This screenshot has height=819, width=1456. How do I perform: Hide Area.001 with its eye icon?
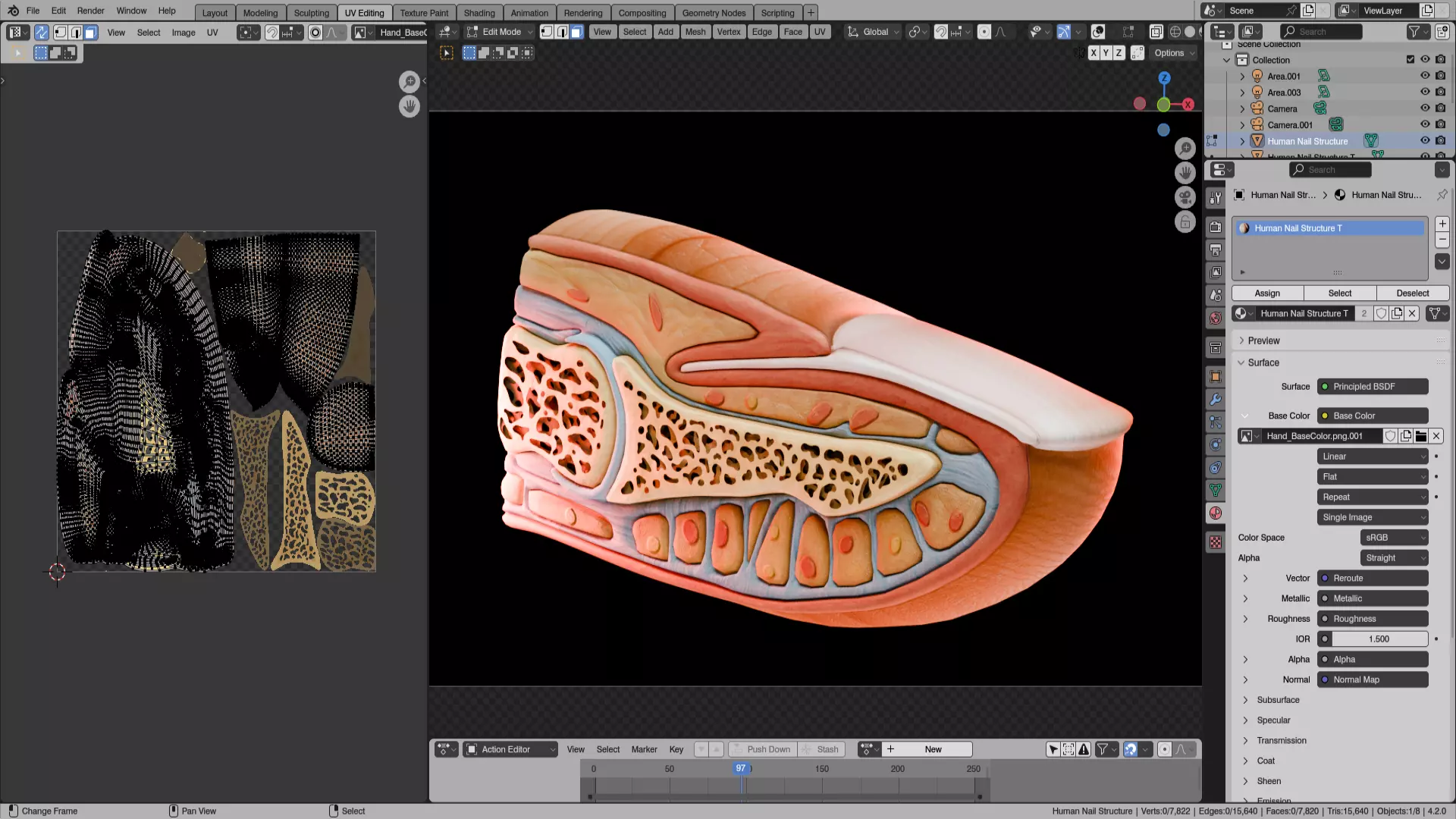coord(1425,76)
